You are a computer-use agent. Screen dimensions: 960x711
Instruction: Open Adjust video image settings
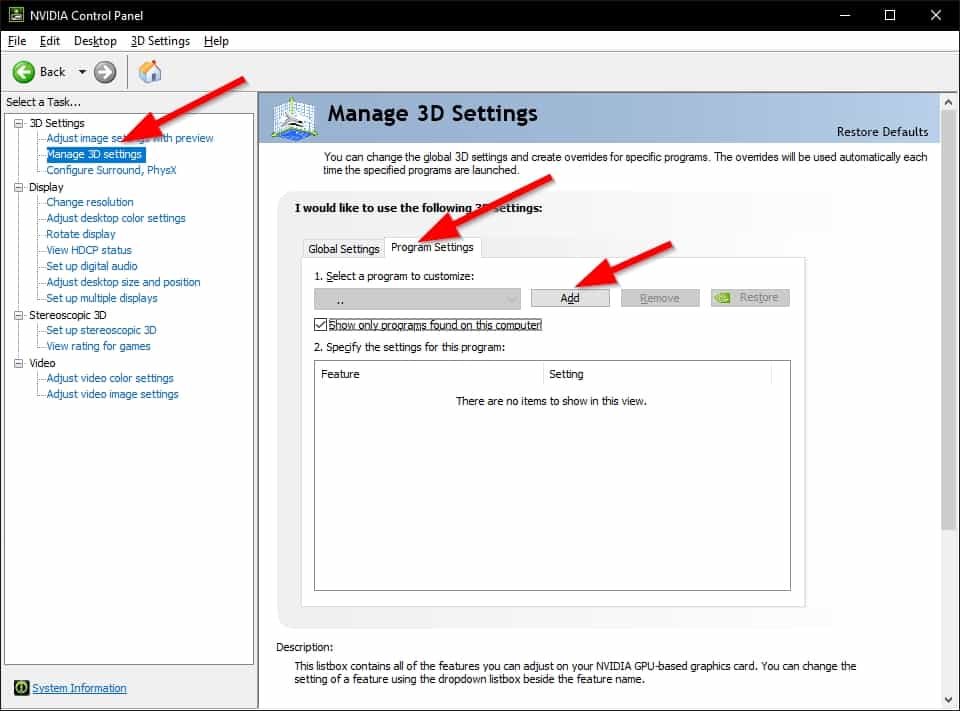click(x=112, y=394)
